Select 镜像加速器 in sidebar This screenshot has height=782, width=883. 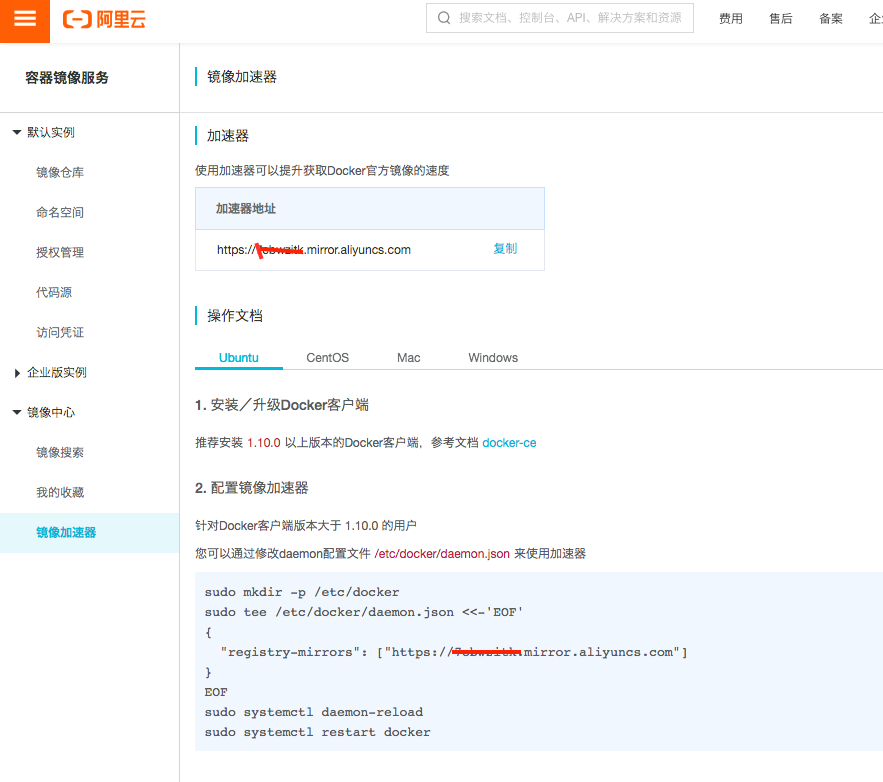90,533
